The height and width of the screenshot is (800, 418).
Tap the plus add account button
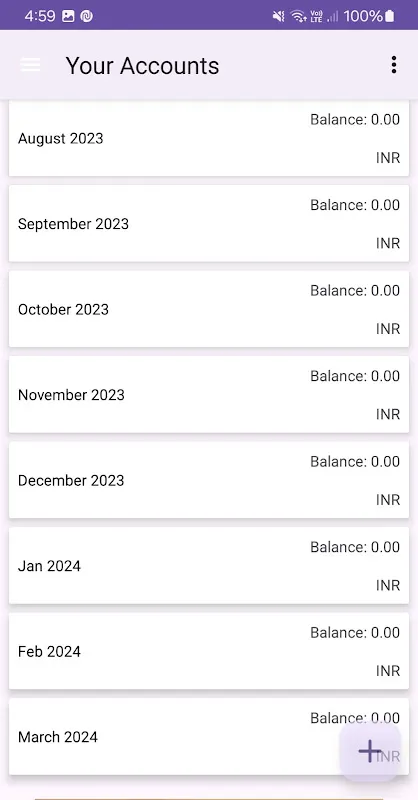point(370,751)
